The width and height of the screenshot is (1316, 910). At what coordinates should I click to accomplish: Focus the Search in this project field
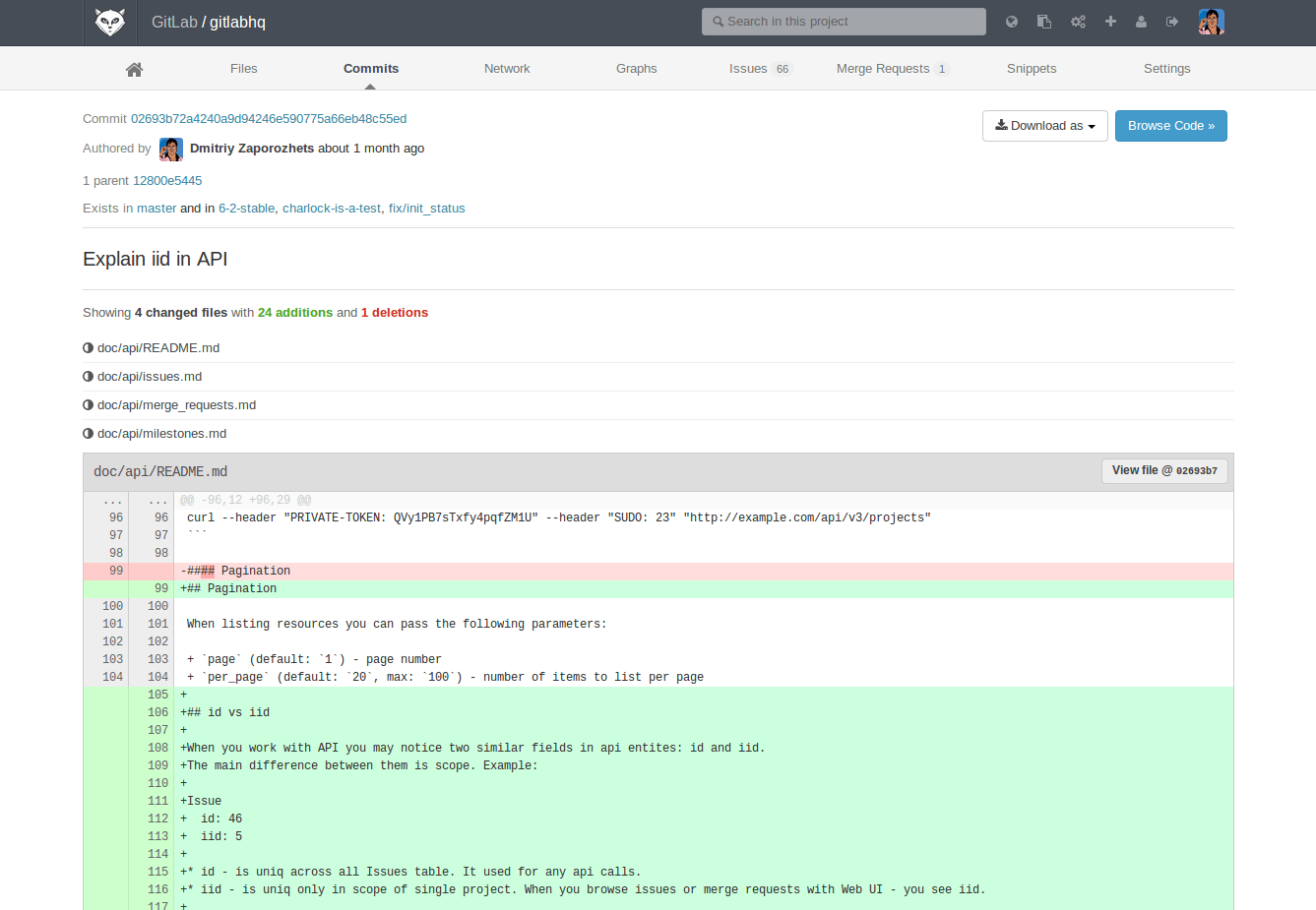(x=844, y=22)
